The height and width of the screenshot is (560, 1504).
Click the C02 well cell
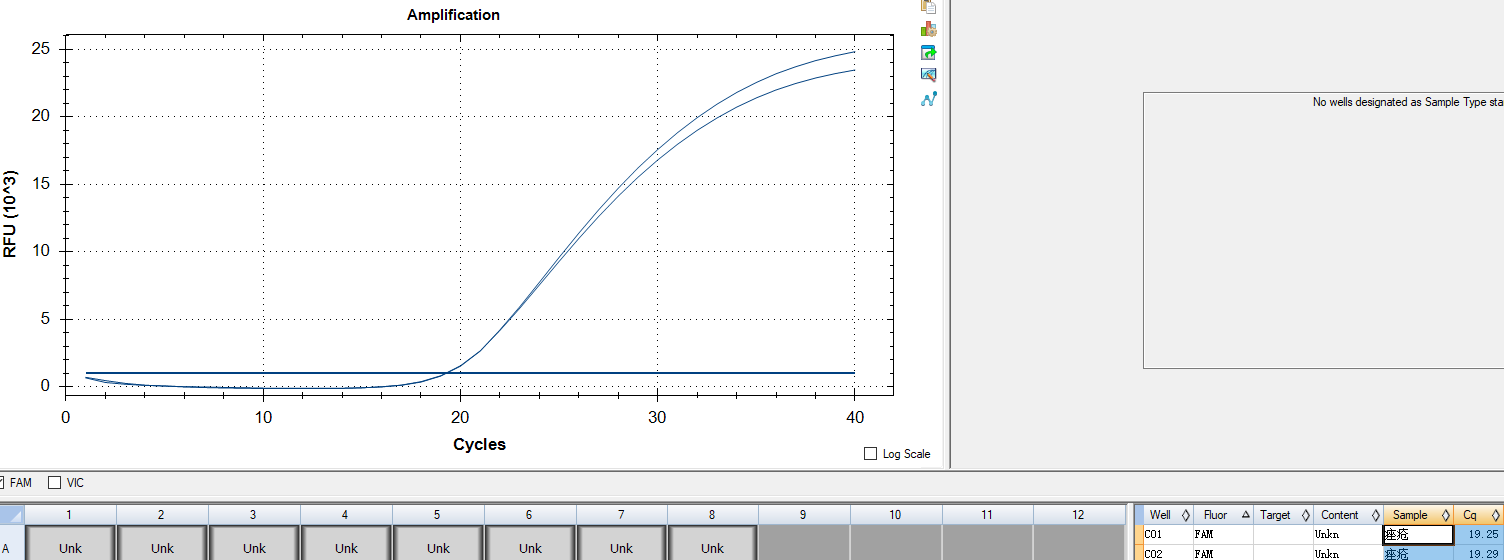[x=1167, y=553]
